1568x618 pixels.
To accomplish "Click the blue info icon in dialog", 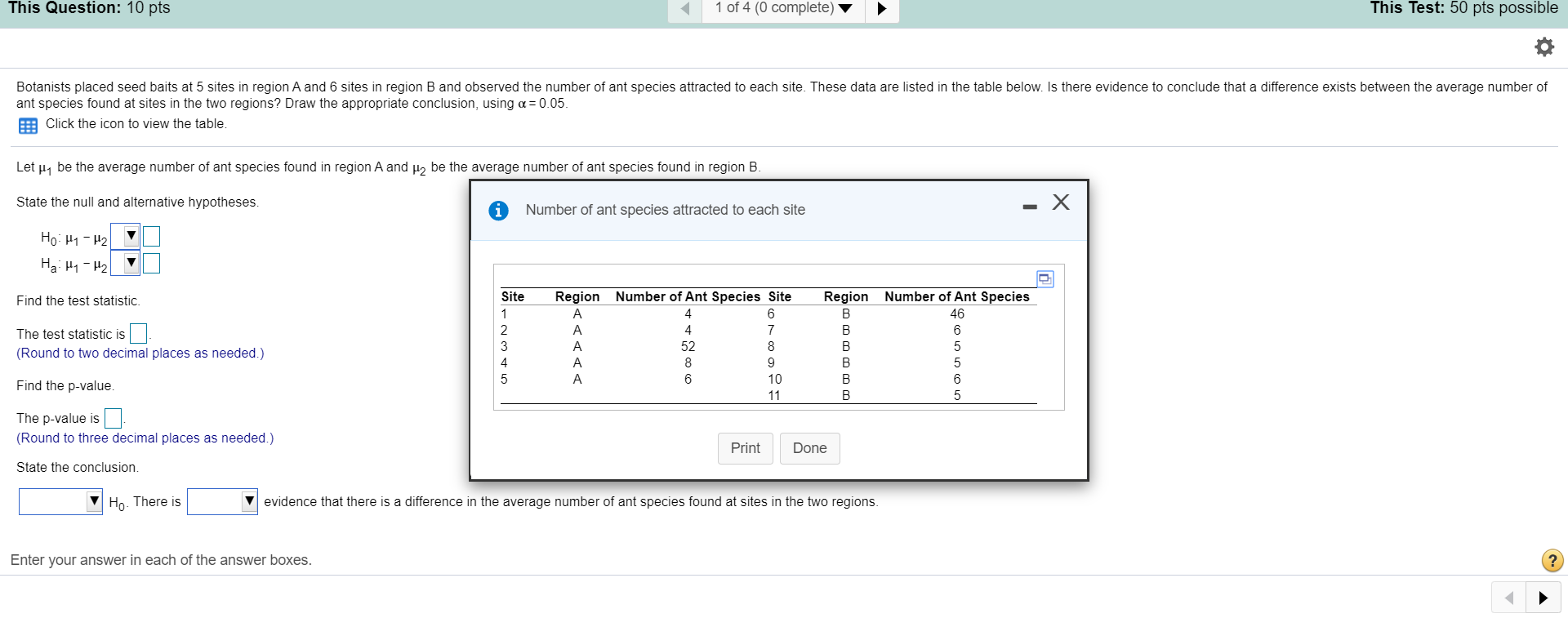I will (498, 211).
